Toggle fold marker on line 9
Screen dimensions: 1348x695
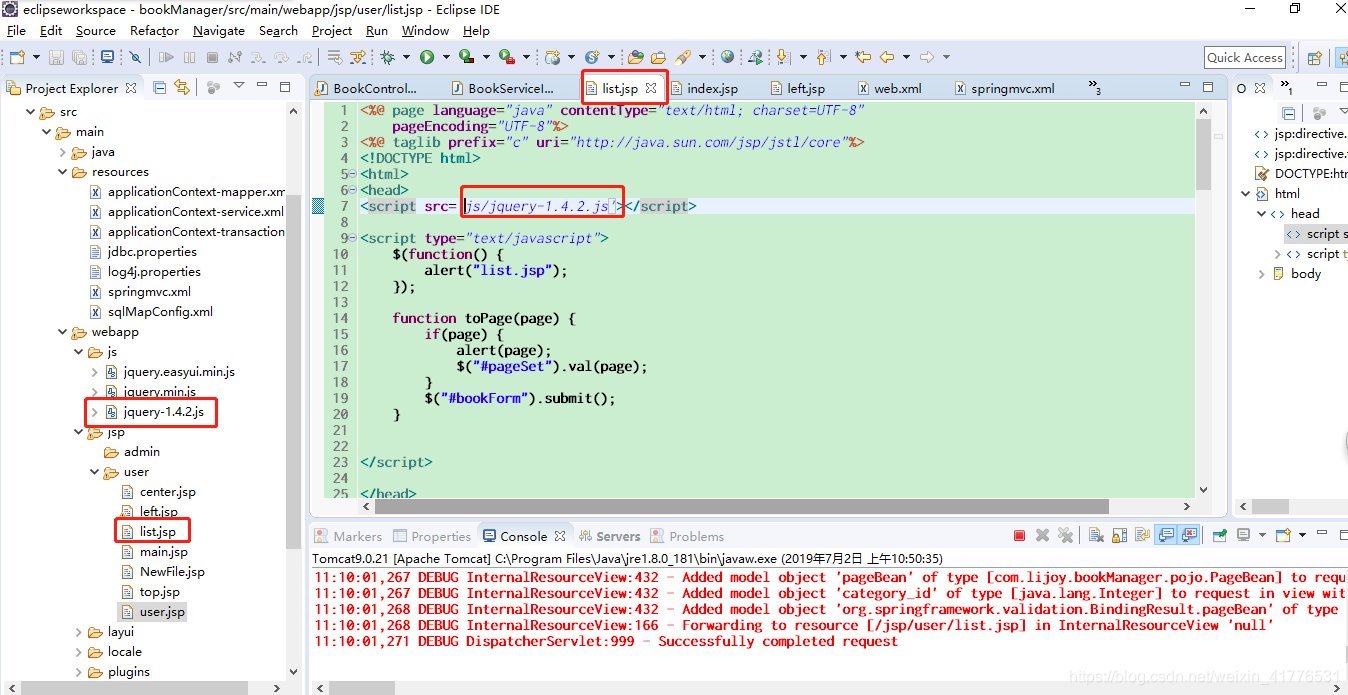tap(353, 238)
